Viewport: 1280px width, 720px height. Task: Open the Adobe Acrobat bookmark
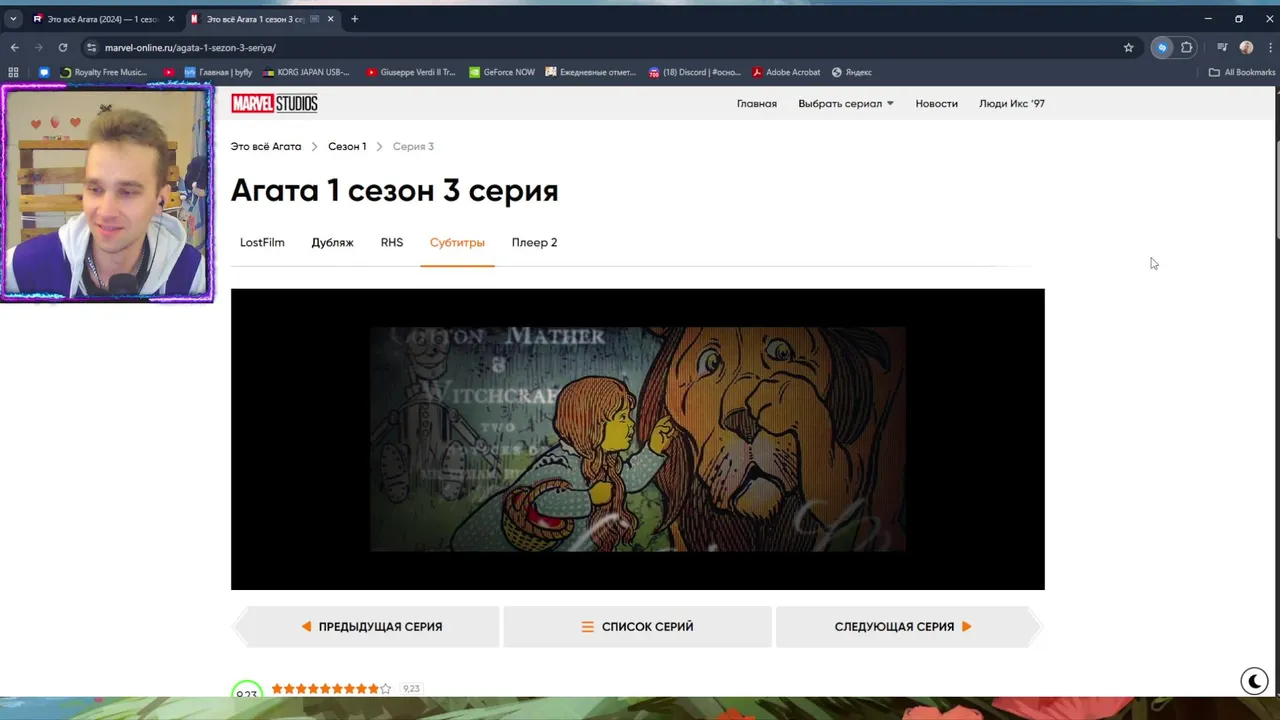click(x=786, y=72)
